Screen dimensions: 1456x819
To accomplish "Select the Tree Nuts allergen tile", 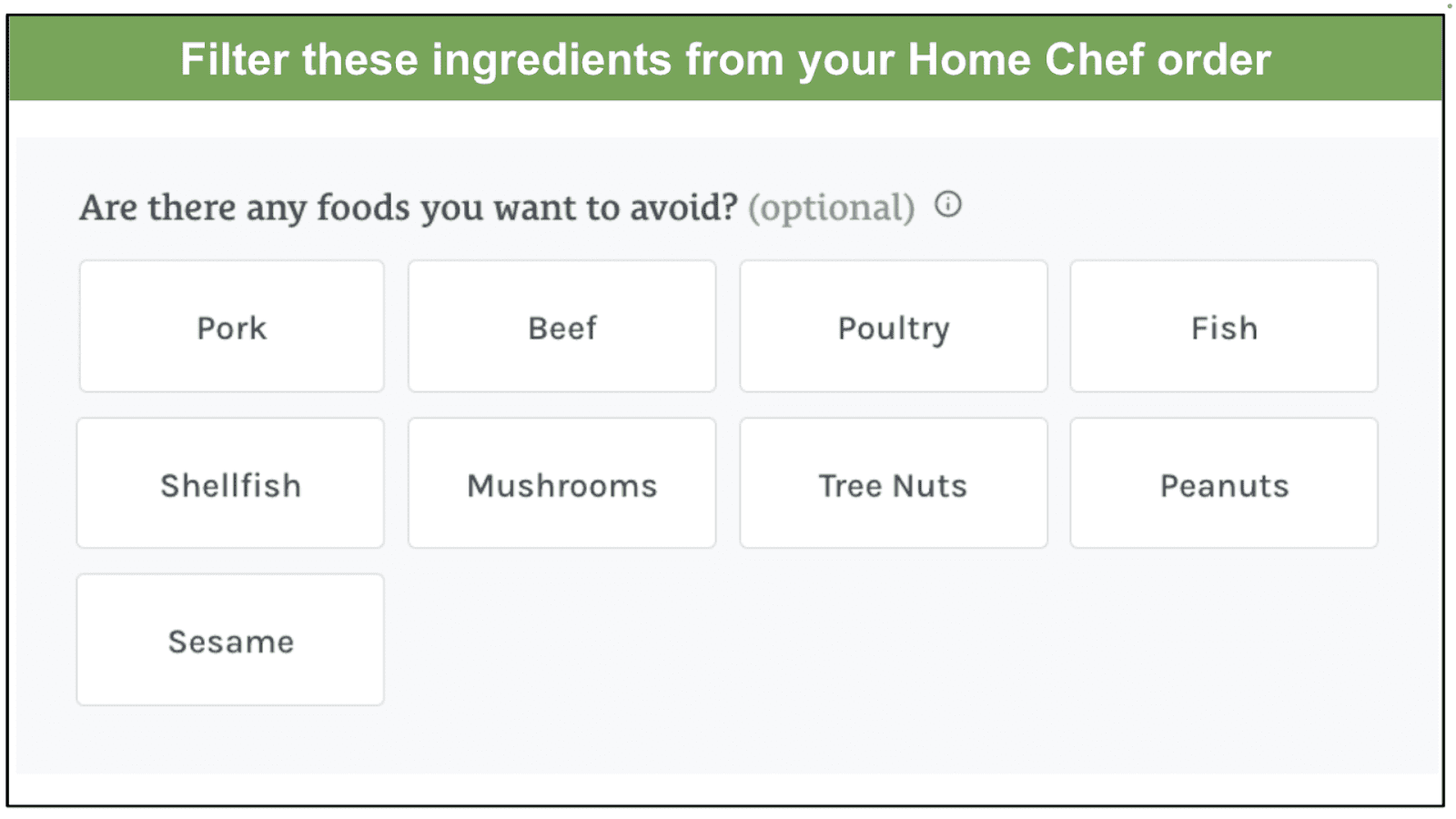I will [x=894, y=483].
